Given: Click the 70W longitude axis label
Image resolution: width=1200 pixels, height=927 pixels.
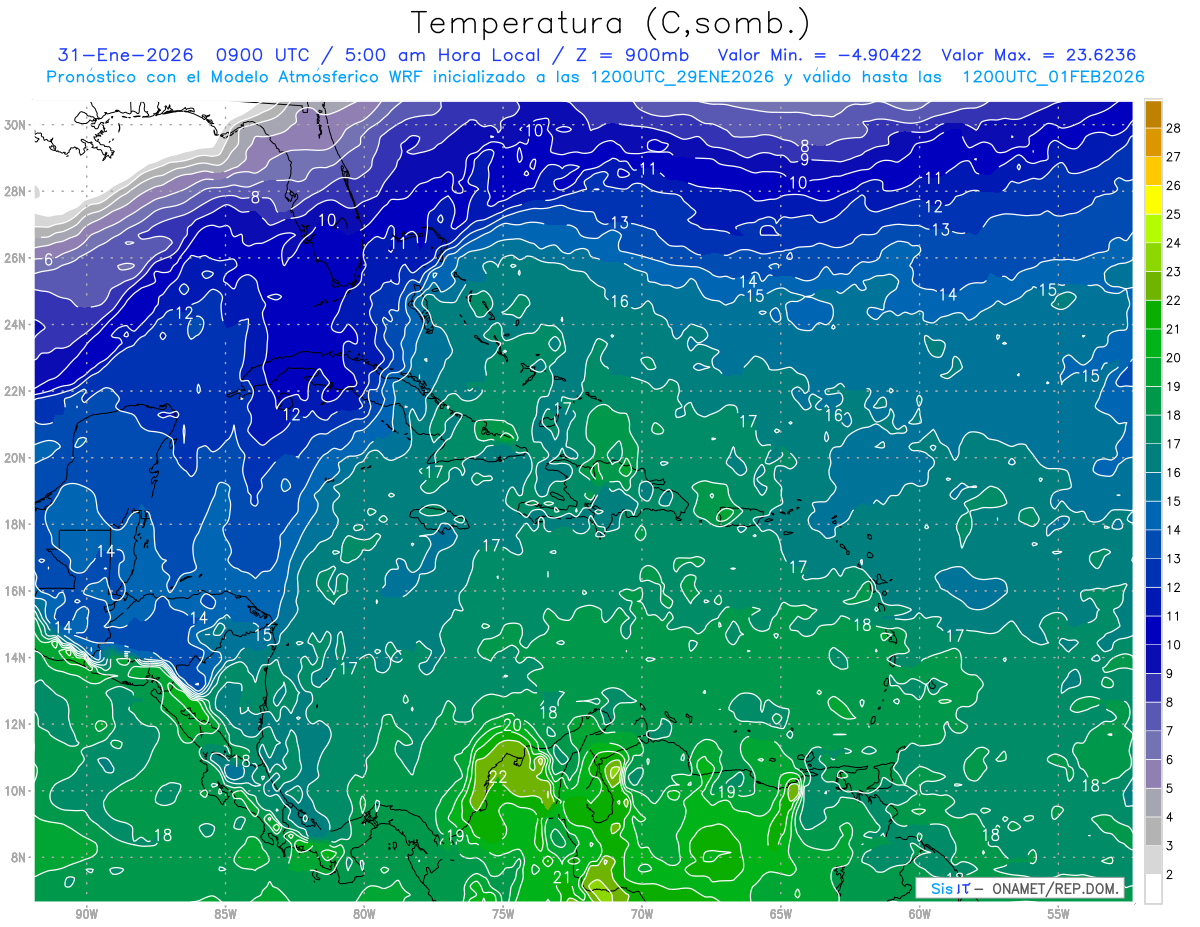Looking at the screenshot, I should click(x=642, y=914).
